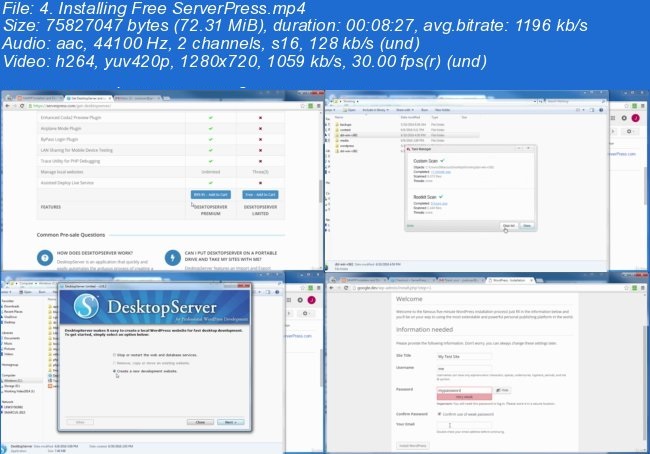The image size is (650, 454).
Task: Toggle Confirm use of weak password checkbox
Action: click(x=439, y=414)
